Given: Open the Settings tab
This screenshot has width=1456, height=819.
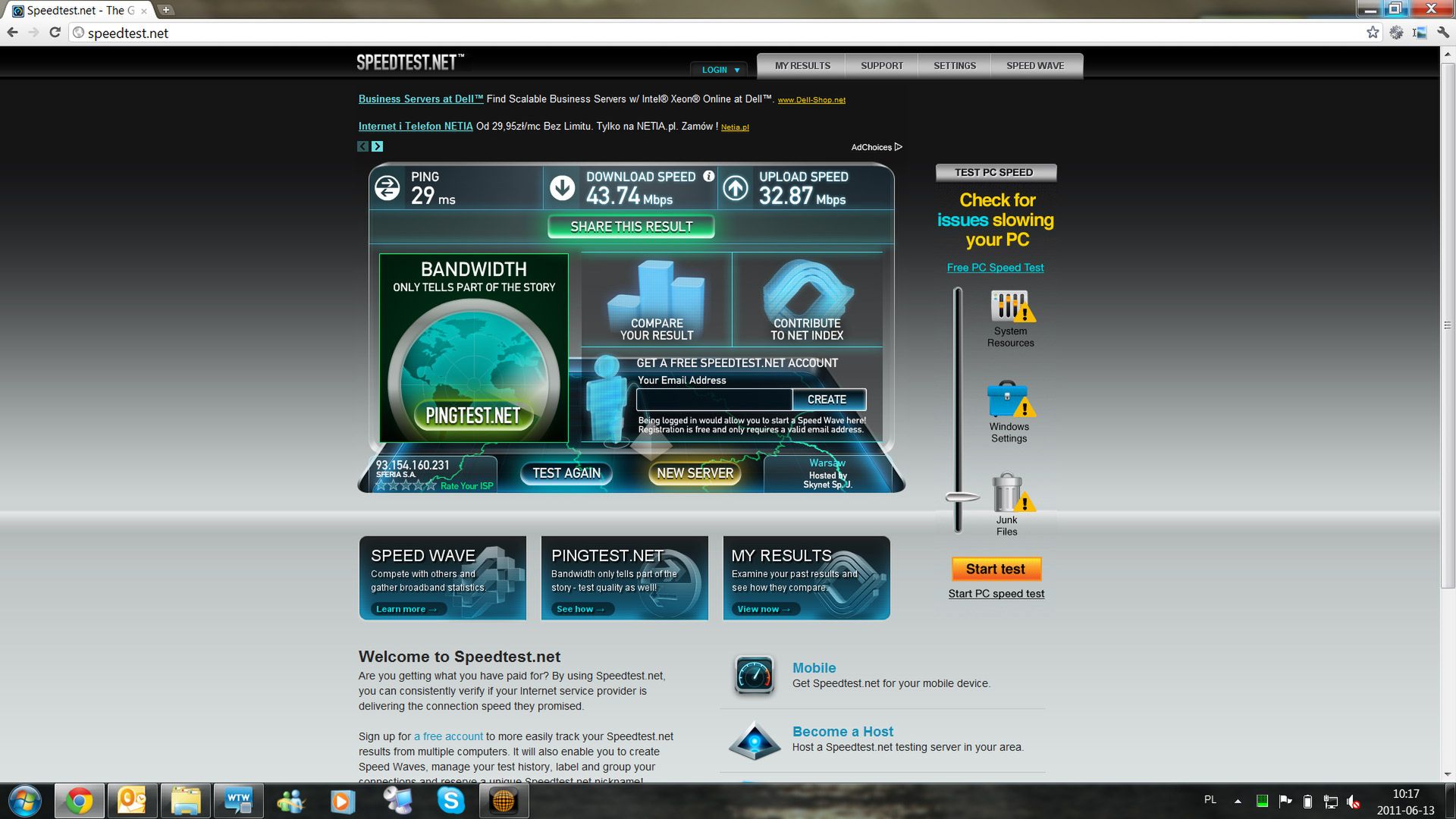Looking at the screenshot, I should pyautogui.click(x=955, y=66).
